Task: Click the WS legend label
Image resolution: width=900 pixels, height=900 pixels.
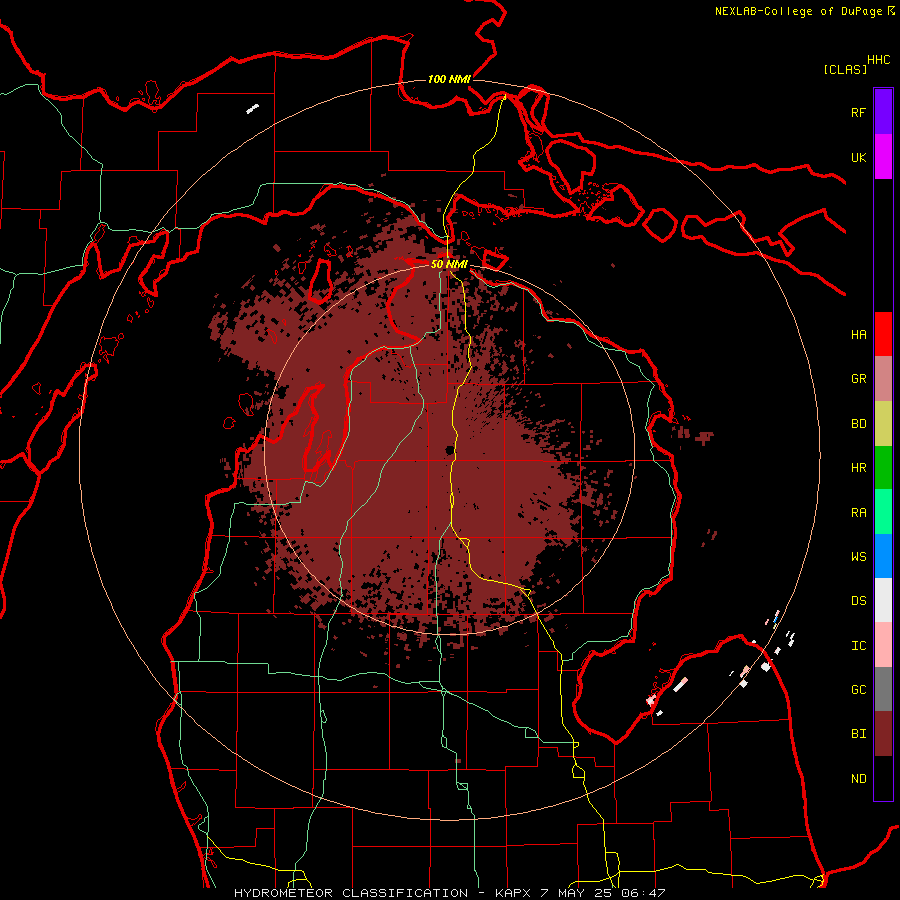Action: (x=858, y=557)
